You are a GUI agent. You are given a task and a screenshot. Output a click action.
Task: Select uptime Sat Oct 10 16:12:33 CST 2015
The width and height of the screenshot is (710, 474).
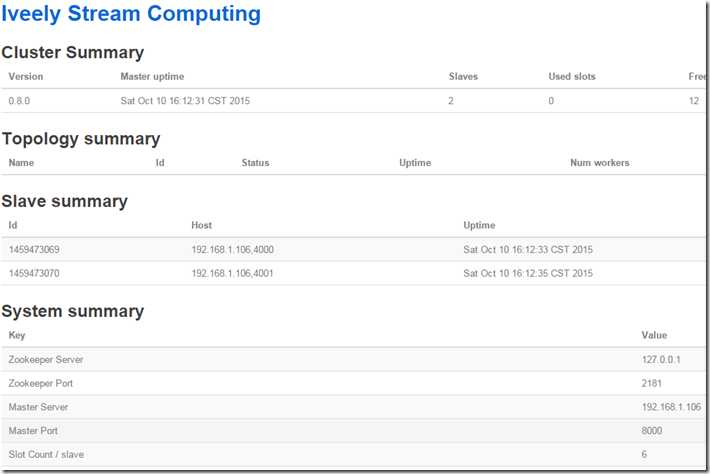tap(528, 249)
